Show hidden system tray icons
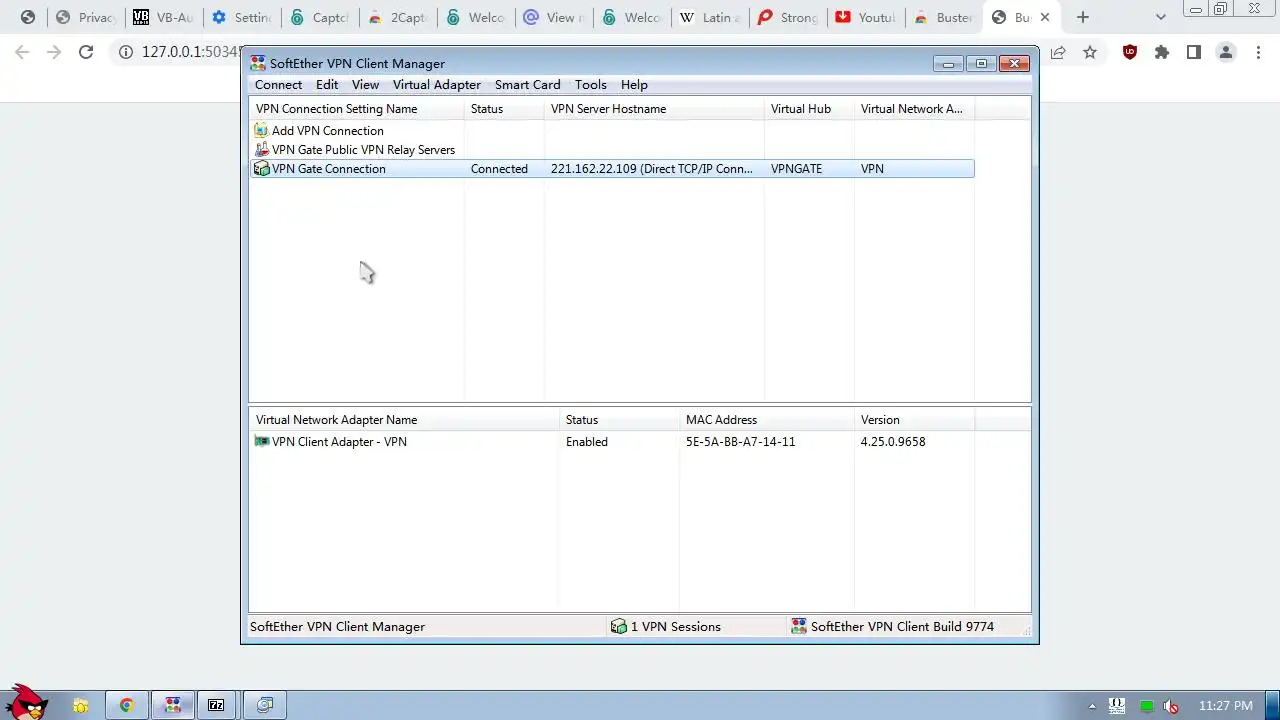Image resolution: width=1280 pixels, height=720 pixels. coord(1092,706)
